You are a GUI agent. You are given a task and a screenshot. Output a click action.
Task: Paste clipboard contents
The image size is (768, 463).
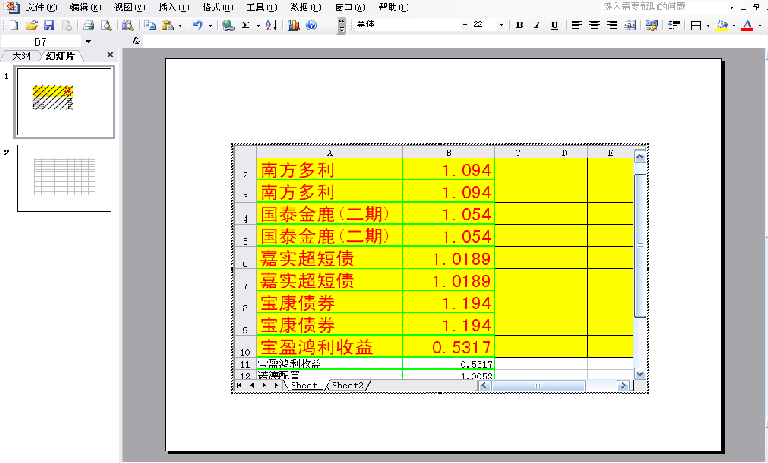click(168, 25)
